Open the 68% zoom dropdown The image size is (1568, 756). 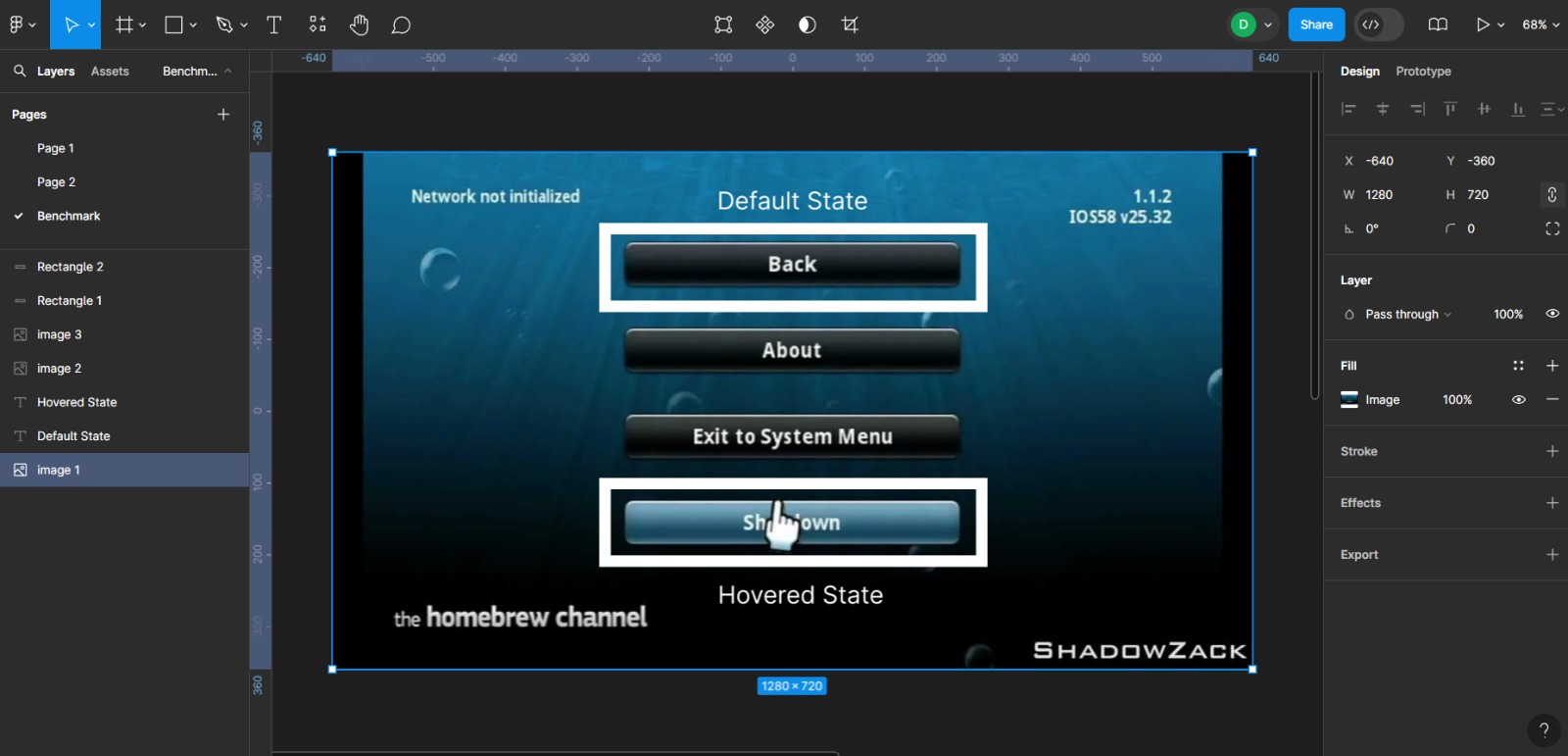[1541, 25]
